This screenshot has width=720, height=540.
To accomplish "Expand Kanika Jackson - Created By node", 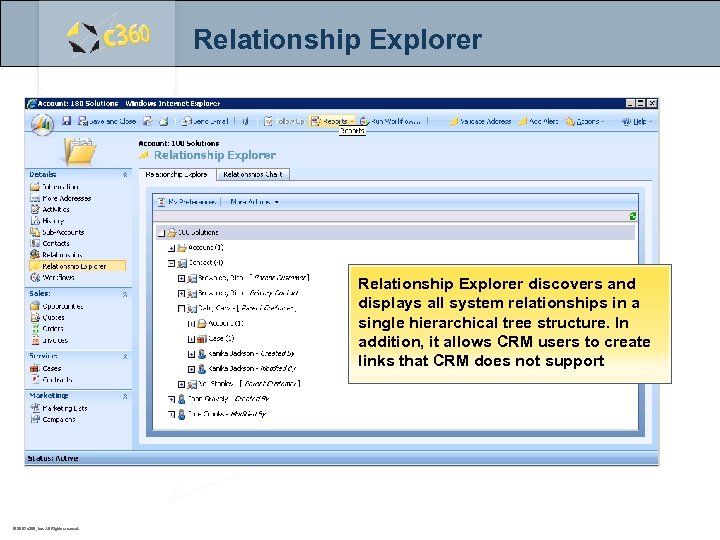I will [x=191, y=354].
